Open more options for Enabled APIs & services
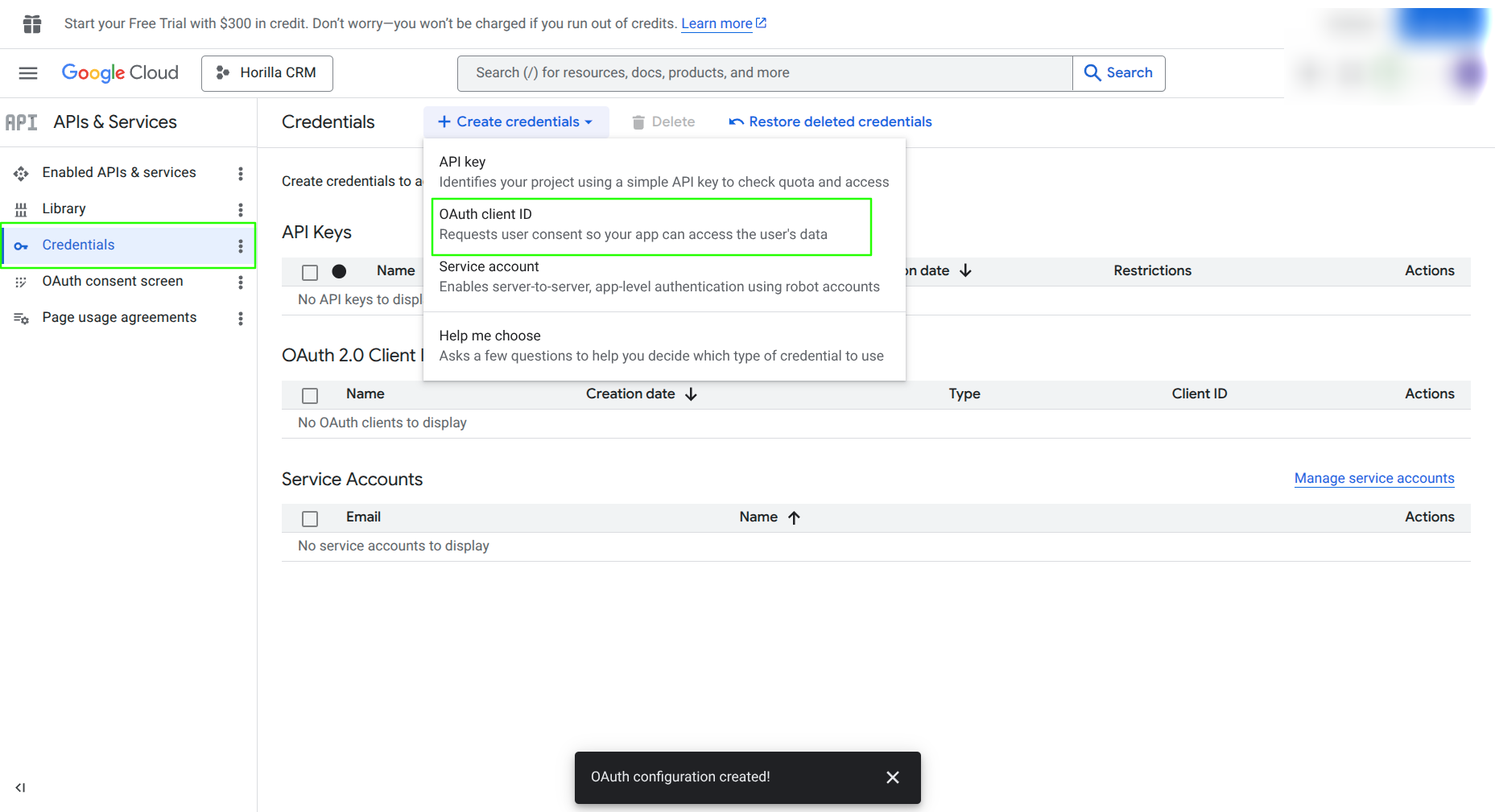 (240, 174)
